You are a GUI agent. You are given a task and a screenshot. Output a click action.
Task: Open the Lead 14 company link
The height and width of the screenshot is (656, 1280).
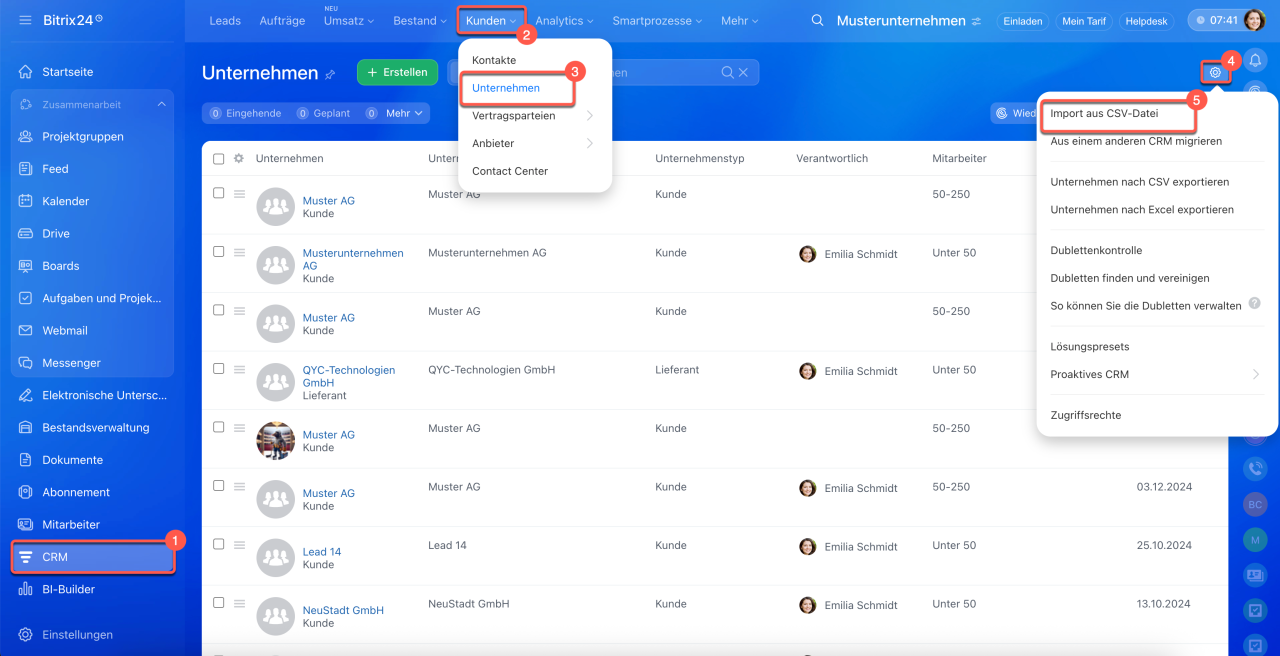pyautogui.click(x=322, y=552)
